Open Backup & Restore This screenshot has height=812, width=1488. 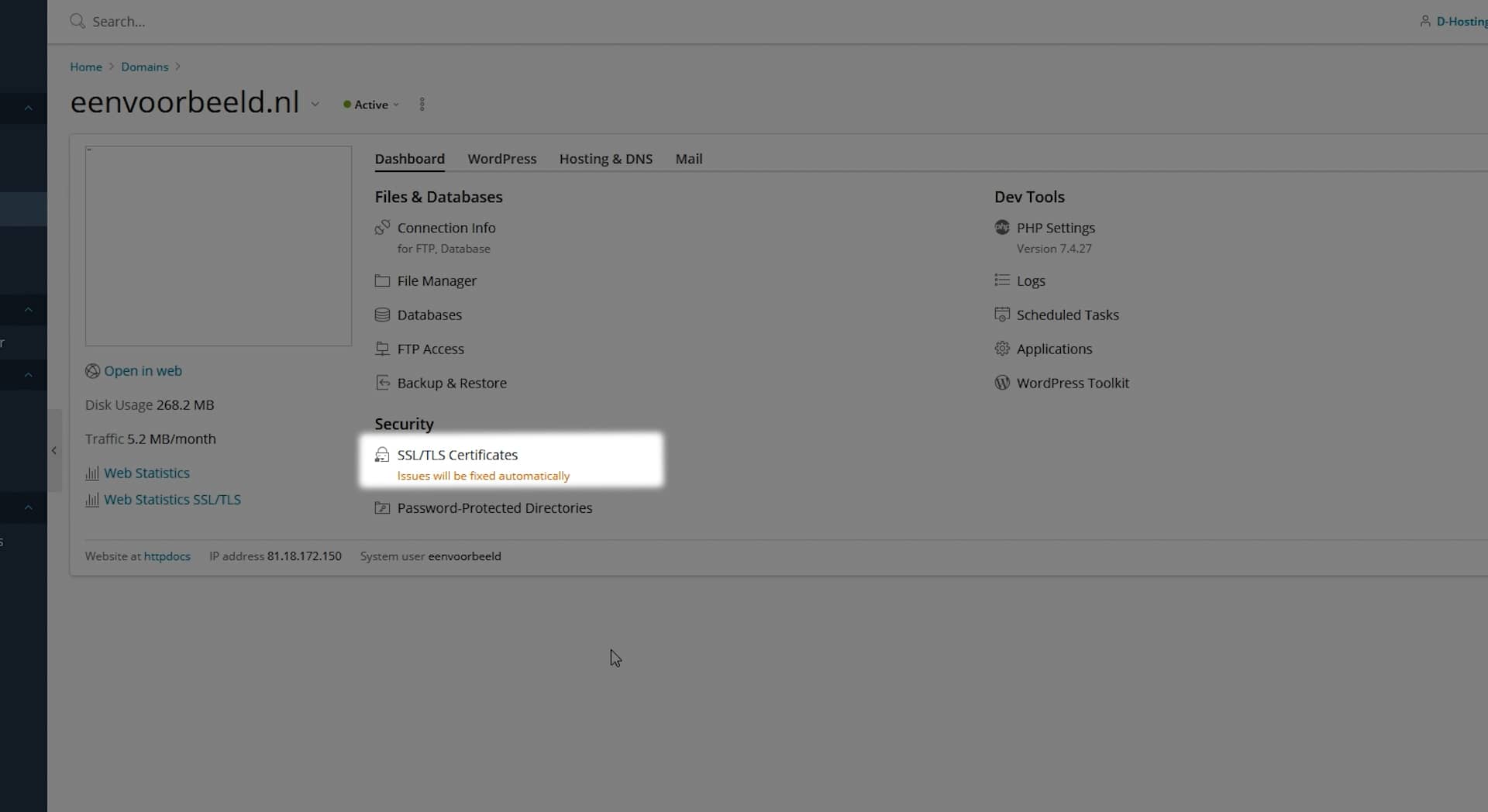(452, 383)
